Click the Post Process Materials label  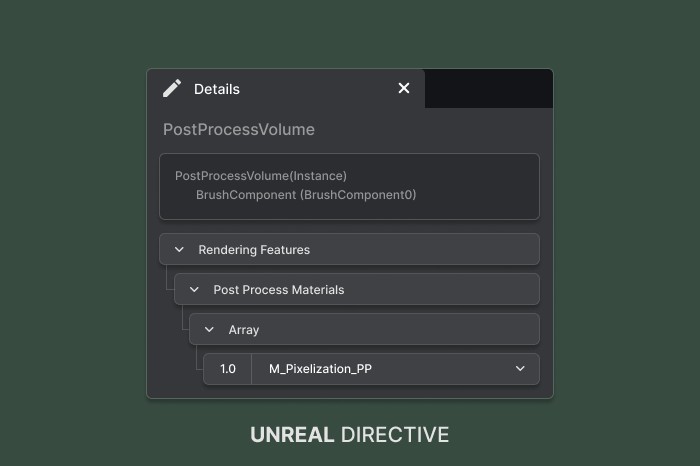[279, 290]
